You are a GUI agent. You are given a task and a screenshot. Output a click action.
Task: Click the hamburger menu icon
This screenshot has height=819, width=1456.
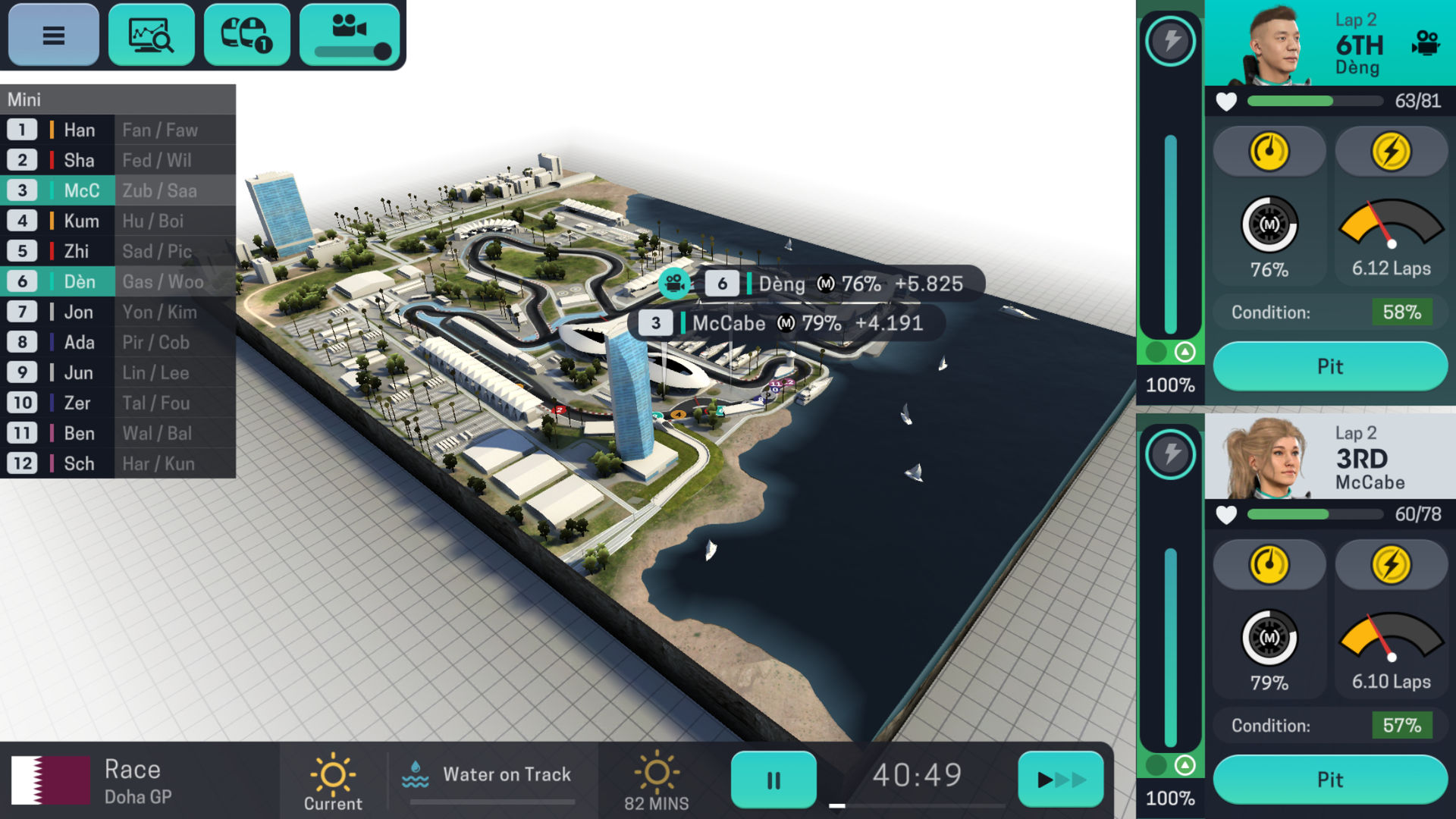(x=54, y=35)
